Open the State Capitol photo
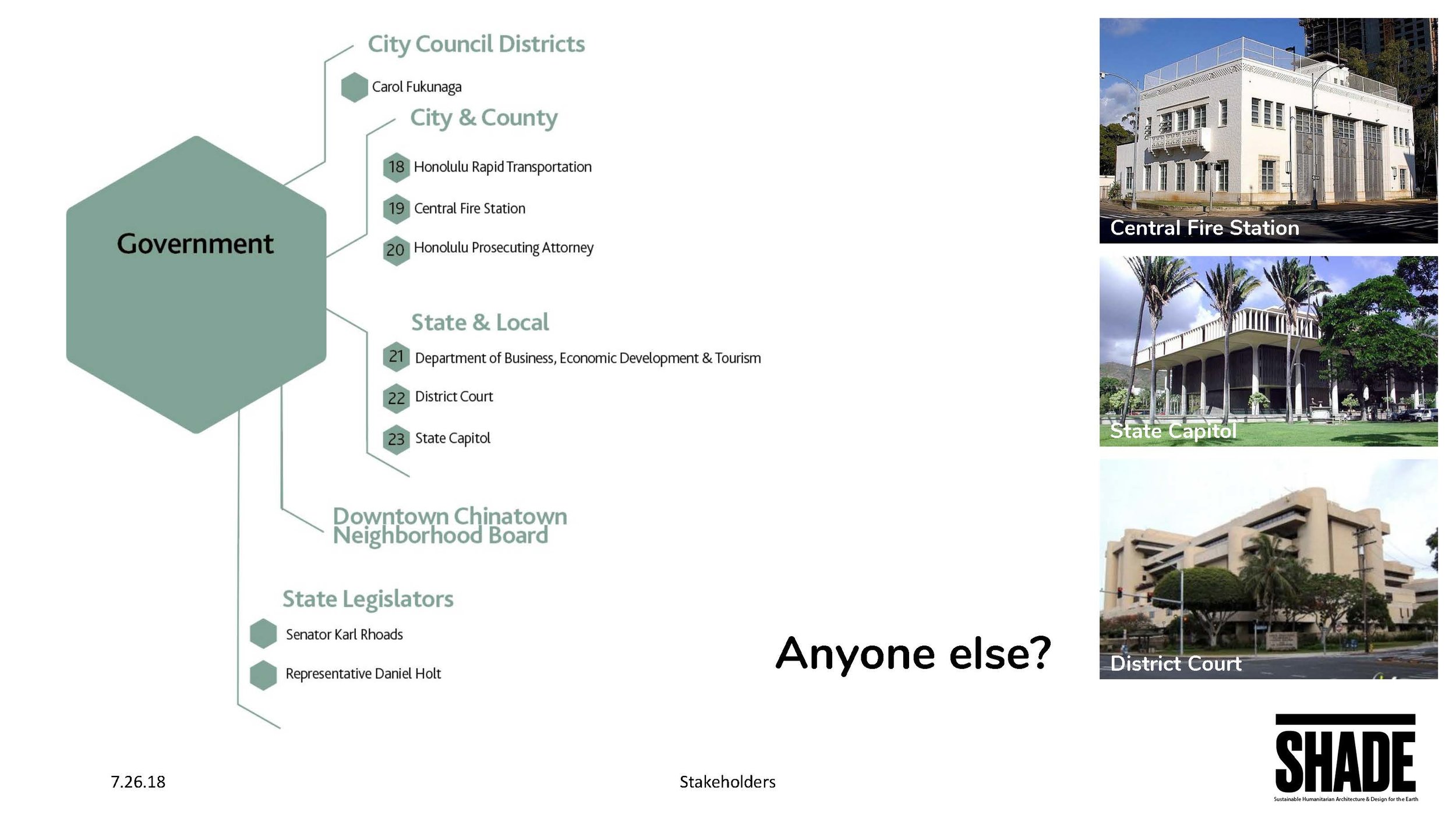 click(1268, 351)
